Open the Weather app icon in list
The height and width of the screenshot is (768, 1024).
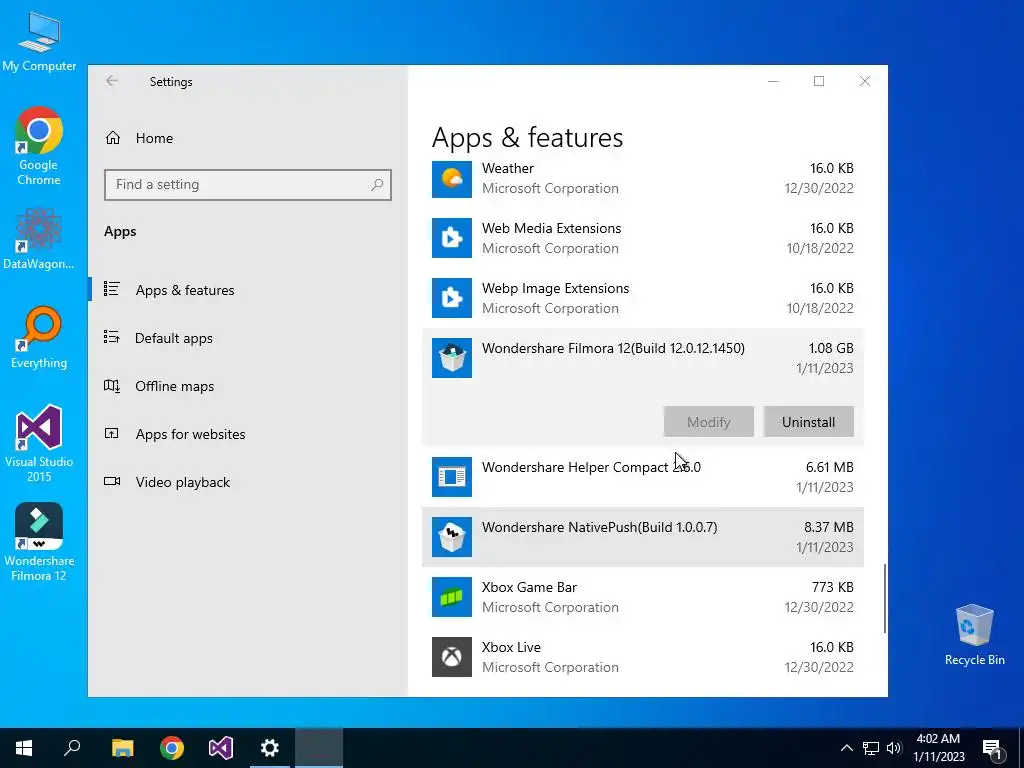coord(451,178)
